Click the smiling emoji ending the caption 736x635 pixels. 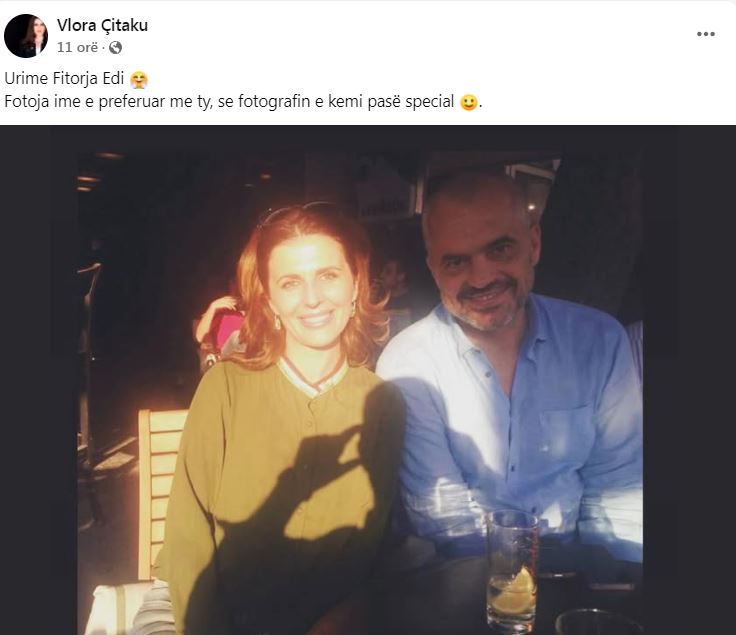click(x=468, y=102)
